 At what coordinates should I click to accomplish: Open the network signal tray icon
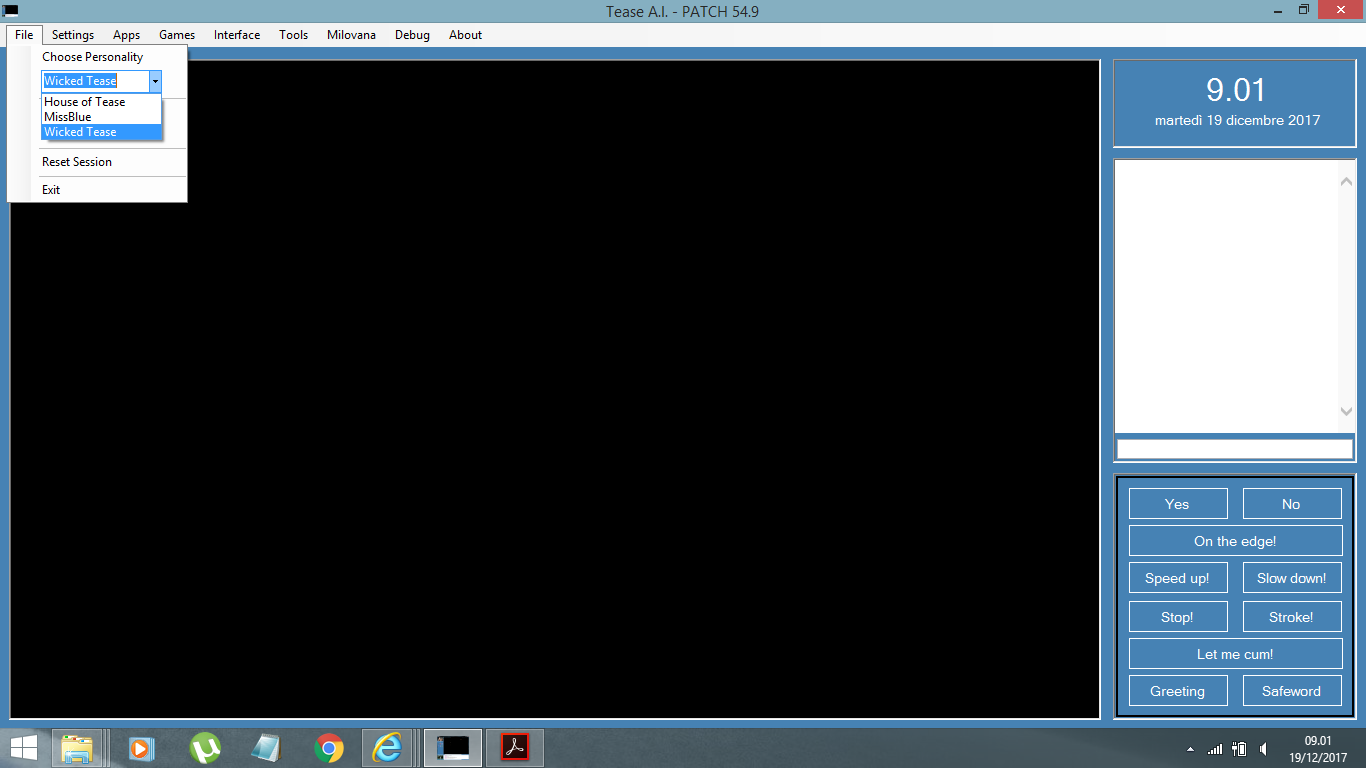point(1215,749)
